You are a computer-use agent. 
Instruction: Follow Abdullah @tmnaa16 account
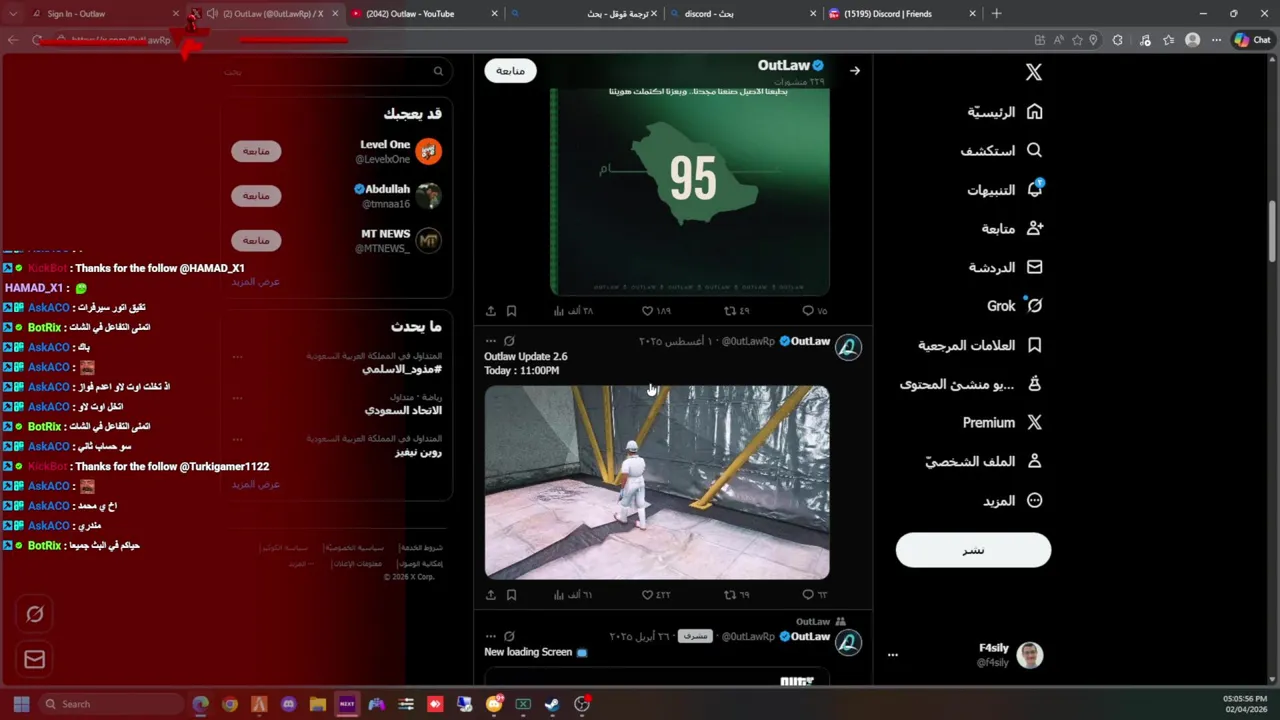256,196
